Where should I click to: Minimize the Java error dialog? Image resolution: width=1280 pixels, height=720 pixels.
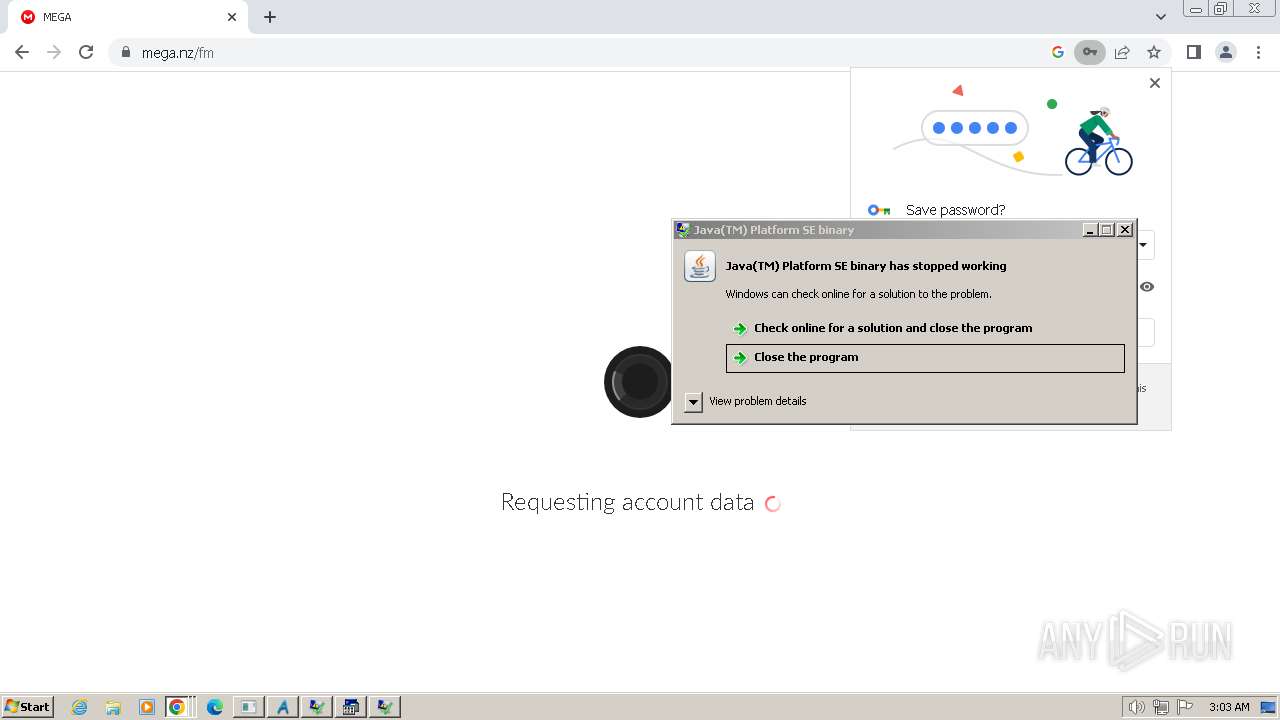pos(1090,230)
